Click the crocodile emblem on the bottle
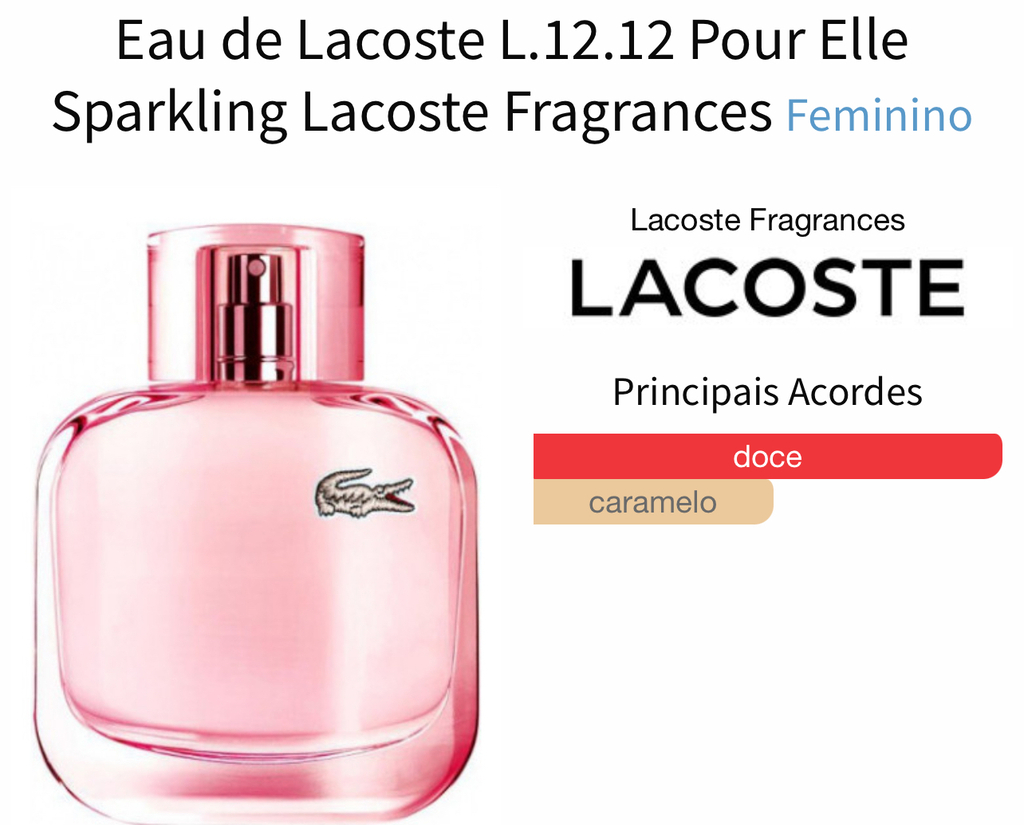Viewport: 1024px width, 825px height. pos(364,493)
